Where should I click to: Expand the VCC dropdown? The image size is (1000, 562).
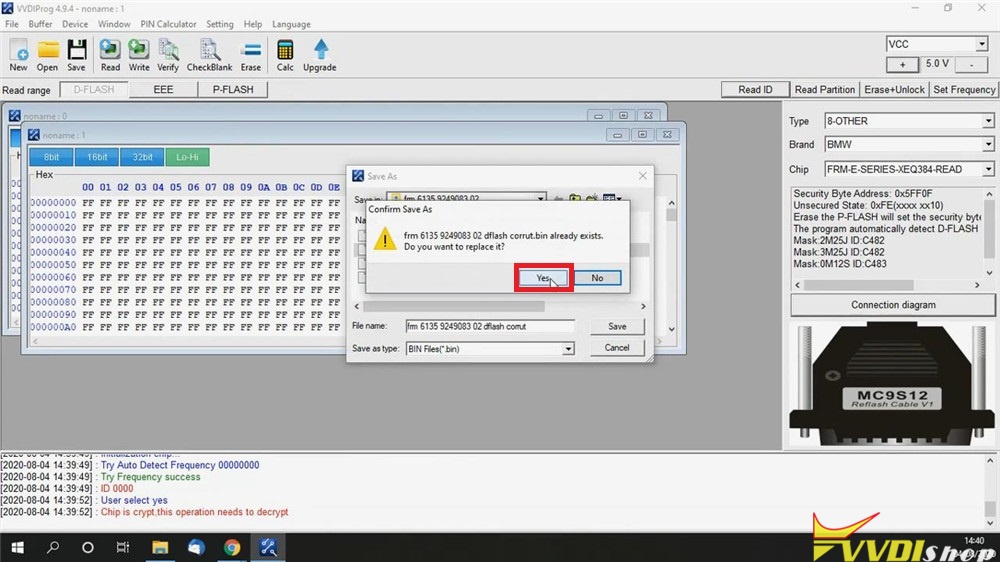[982, 44]
